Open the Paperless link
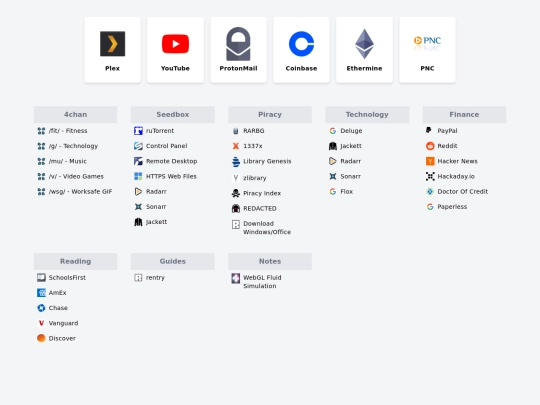This screenshot has height=405, width=540. tap(452, 207)
